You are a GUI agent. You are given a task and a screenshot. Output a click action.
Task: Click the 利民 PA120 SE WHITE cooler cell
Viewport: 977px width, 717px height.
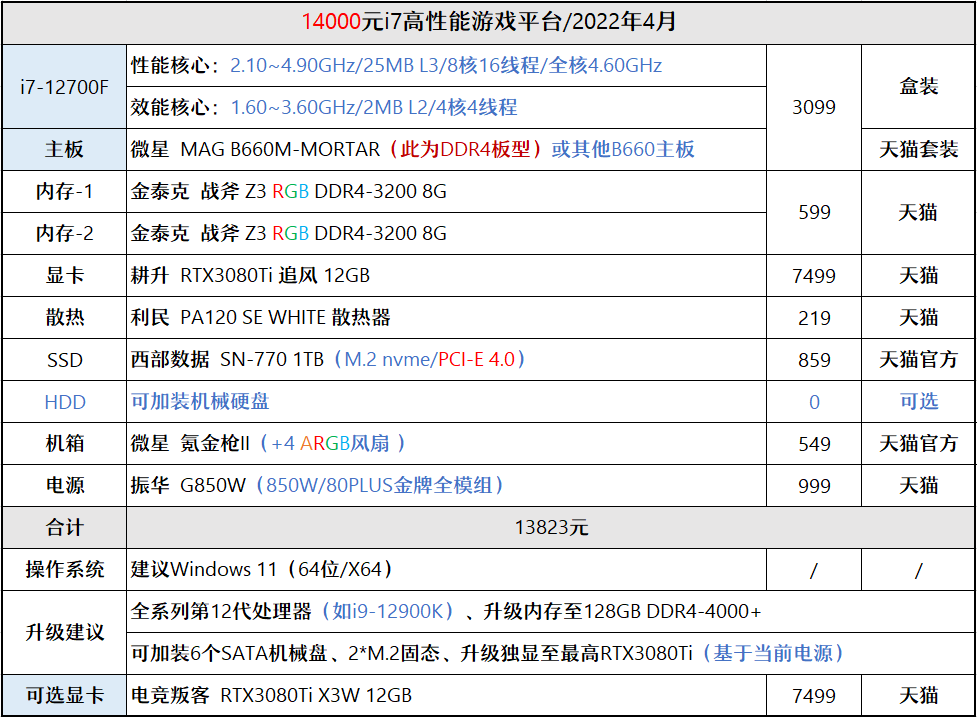(x=446, y=318)
